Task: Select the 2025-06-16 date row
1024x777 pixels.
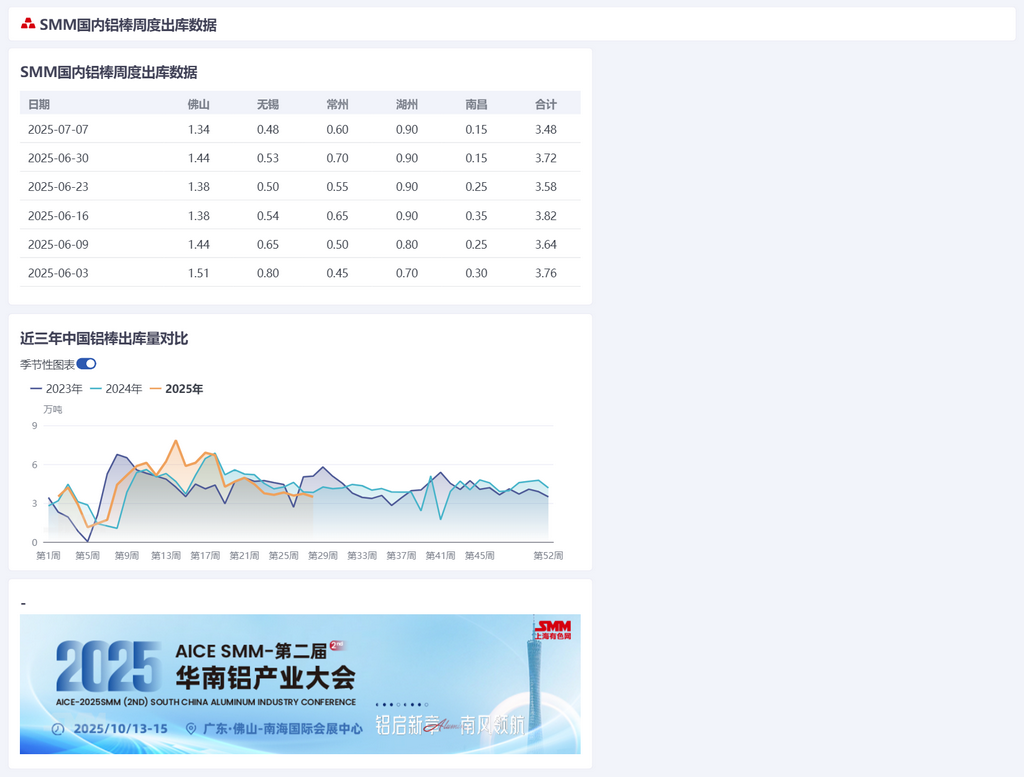Action: coord(300,215)
